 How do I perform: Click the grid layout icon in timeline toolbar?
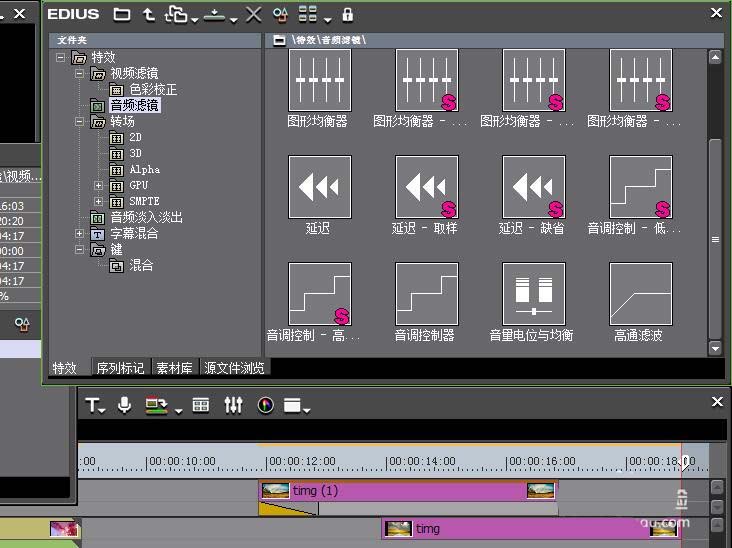(x=201, y=405)
